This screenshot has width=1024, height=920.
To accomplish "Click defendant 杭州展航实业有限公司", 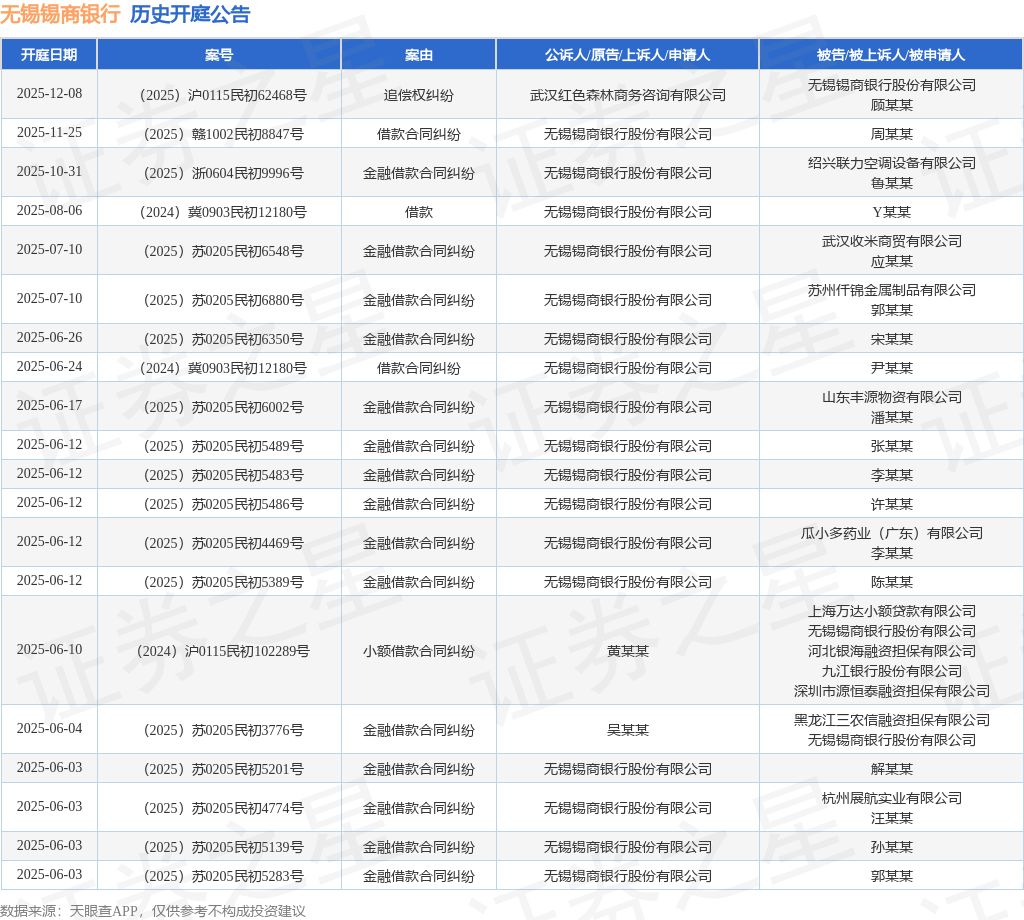I will tap(891, 799).
